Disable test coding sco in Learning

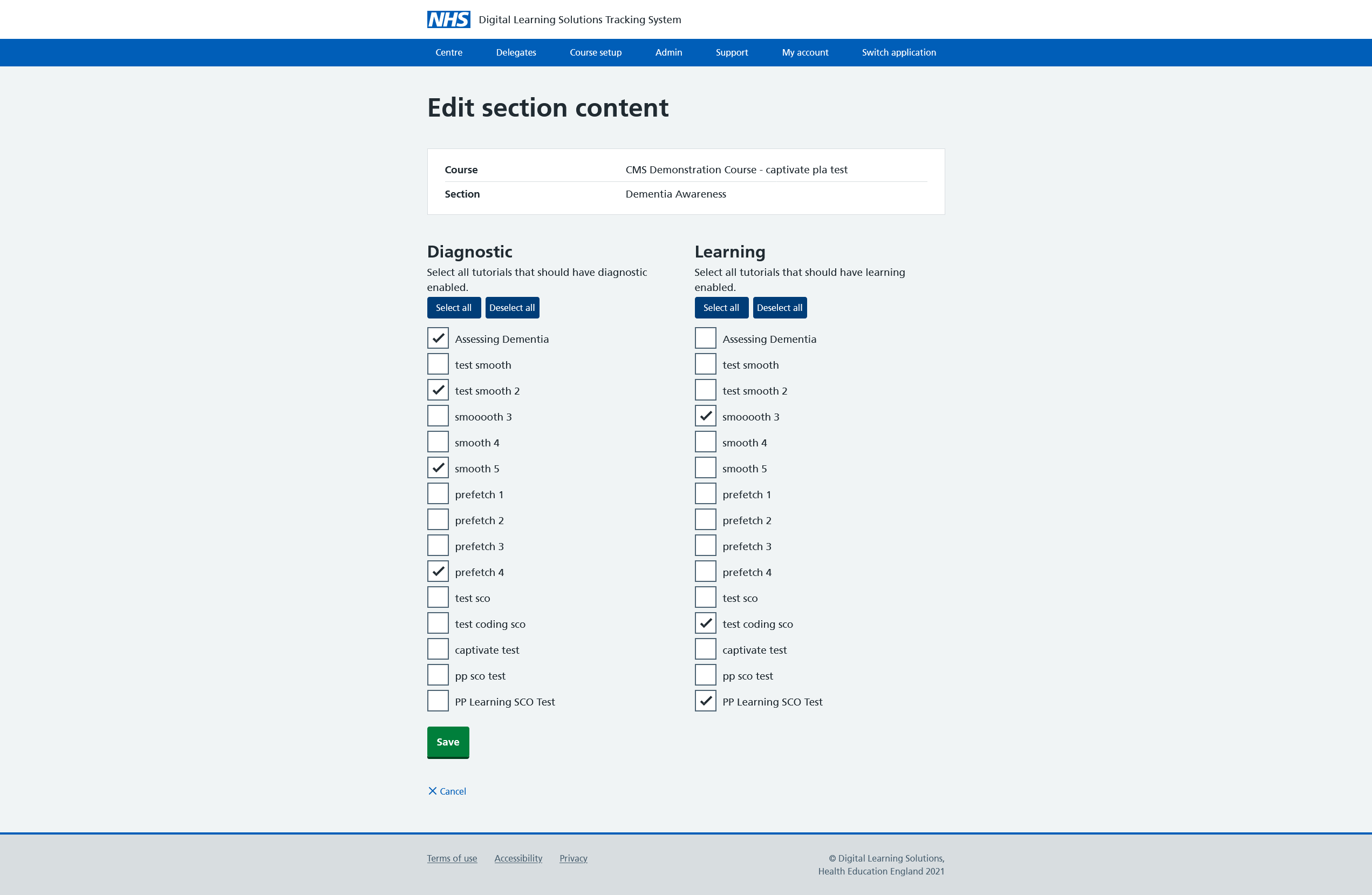tap(705, 623)
